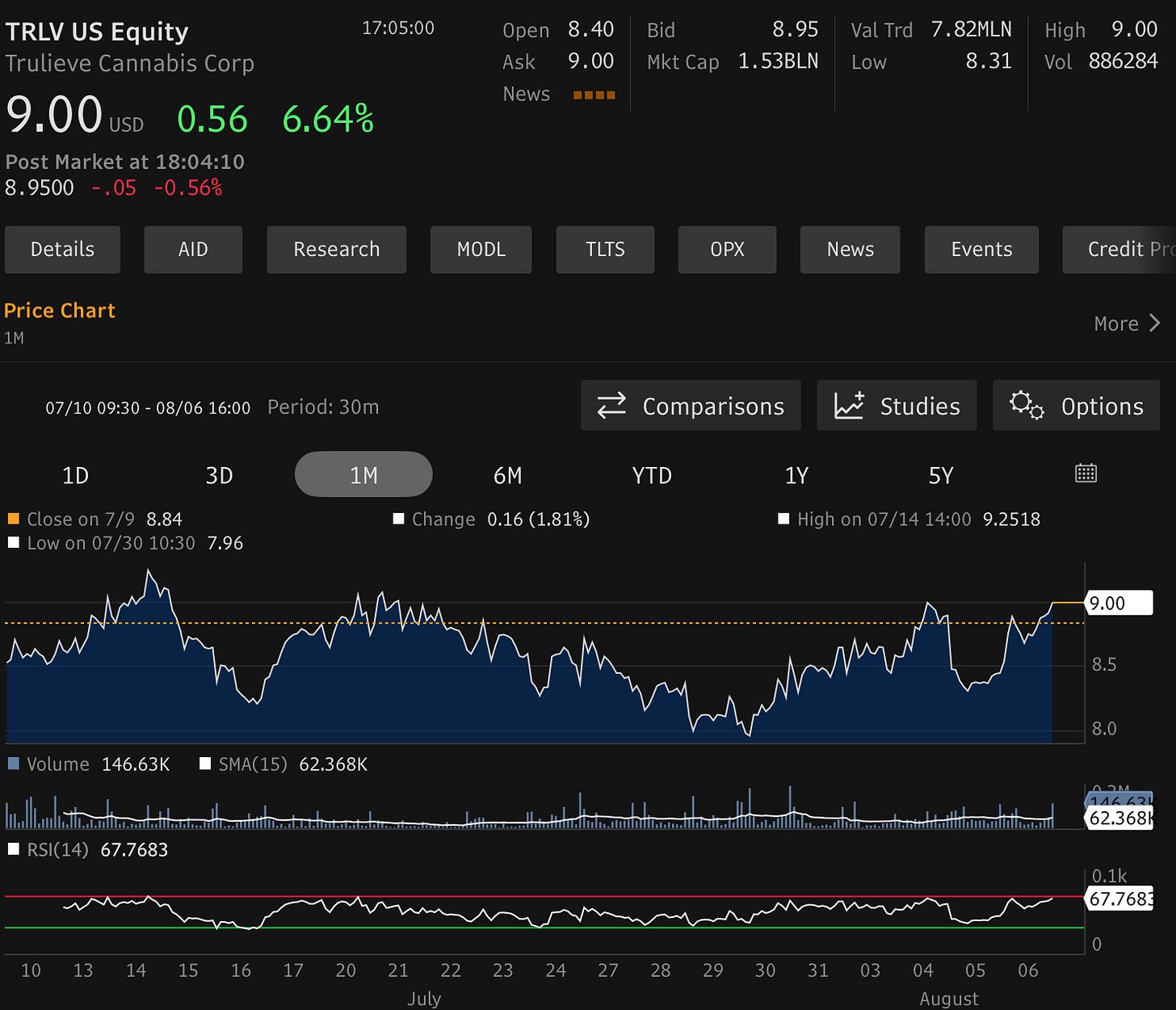Image resolution: width=1176 pixels, height=1010 pixels.
Task: Open the Events button
Action: (x=981, y=250)
